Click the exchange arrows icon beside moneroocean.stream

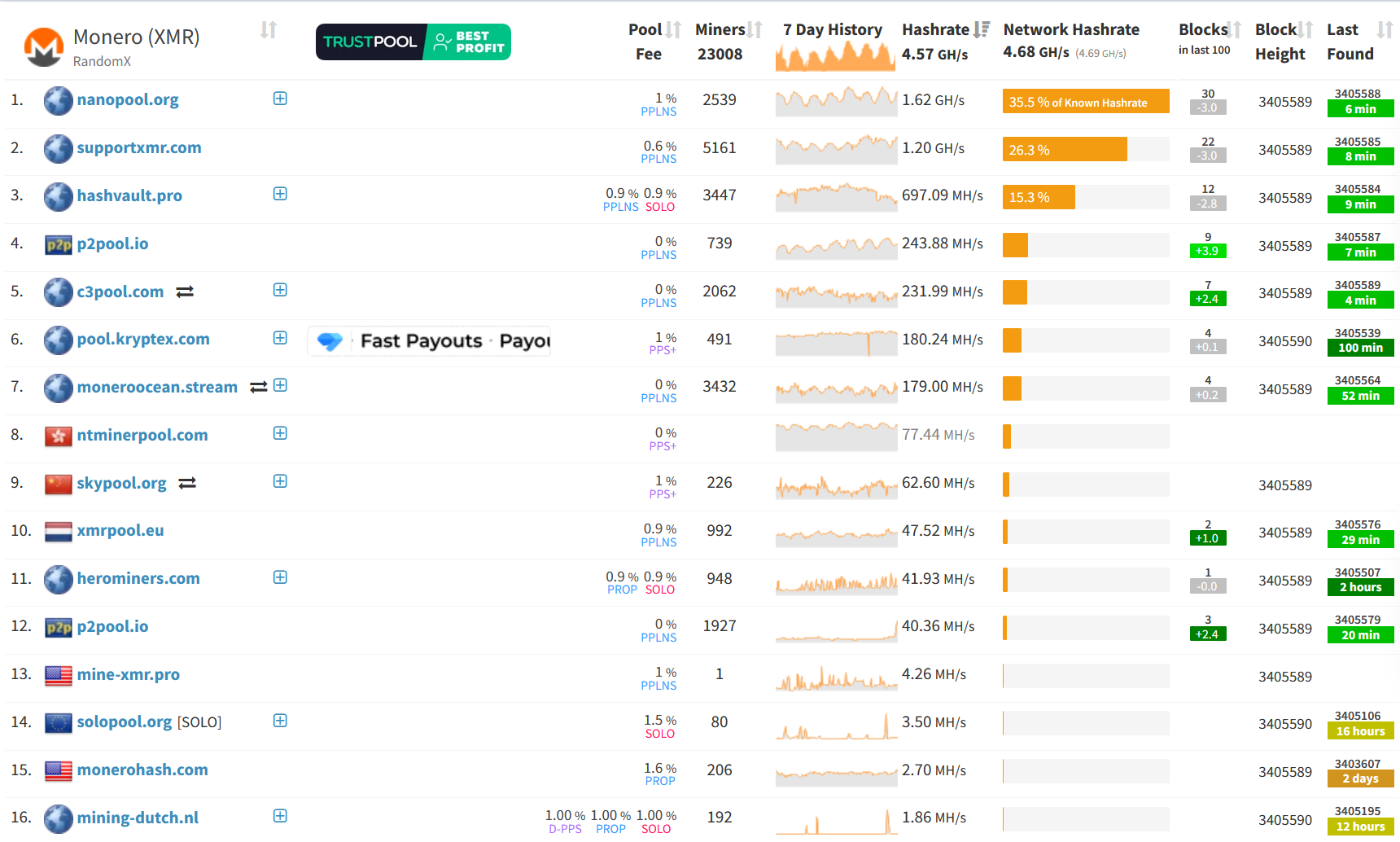259,388
